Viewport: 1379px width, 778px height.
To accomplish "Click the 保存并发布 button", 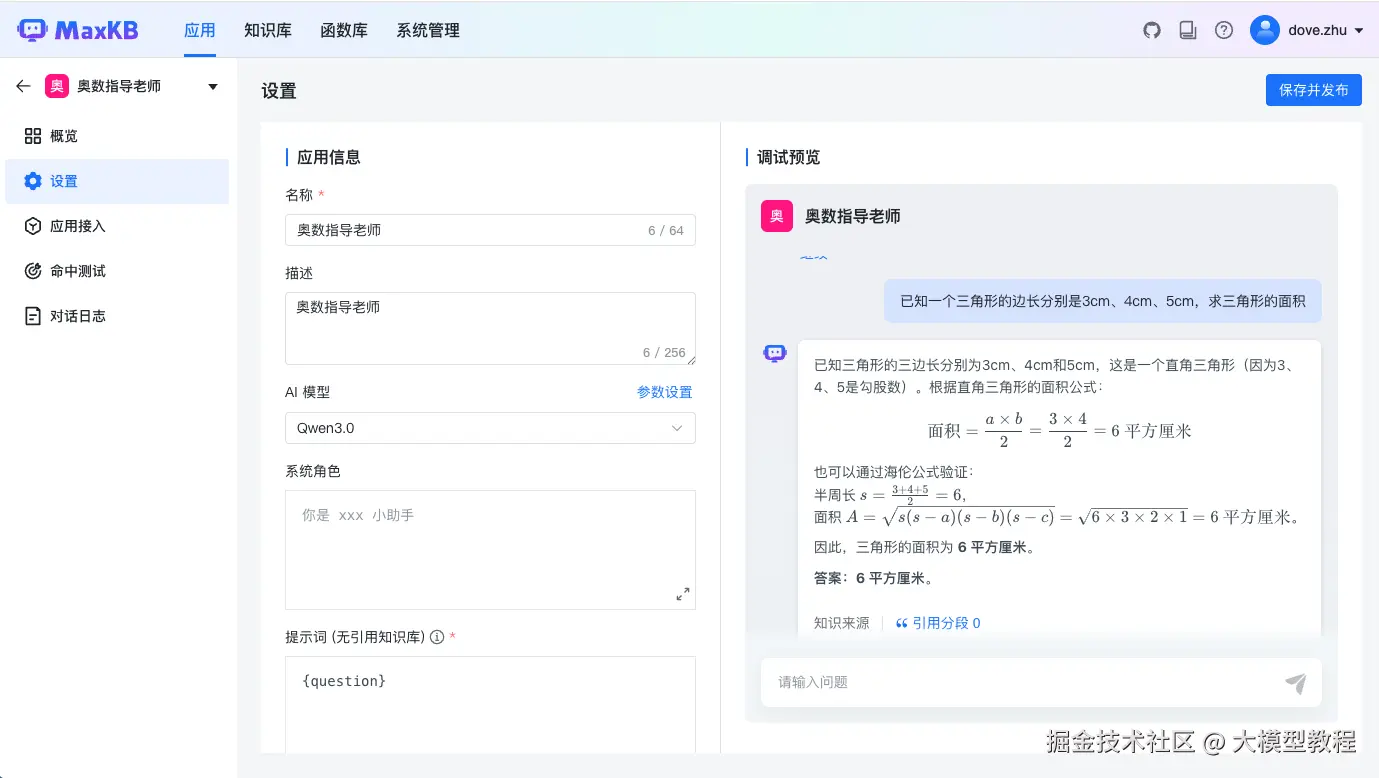I will [1313, 90].
